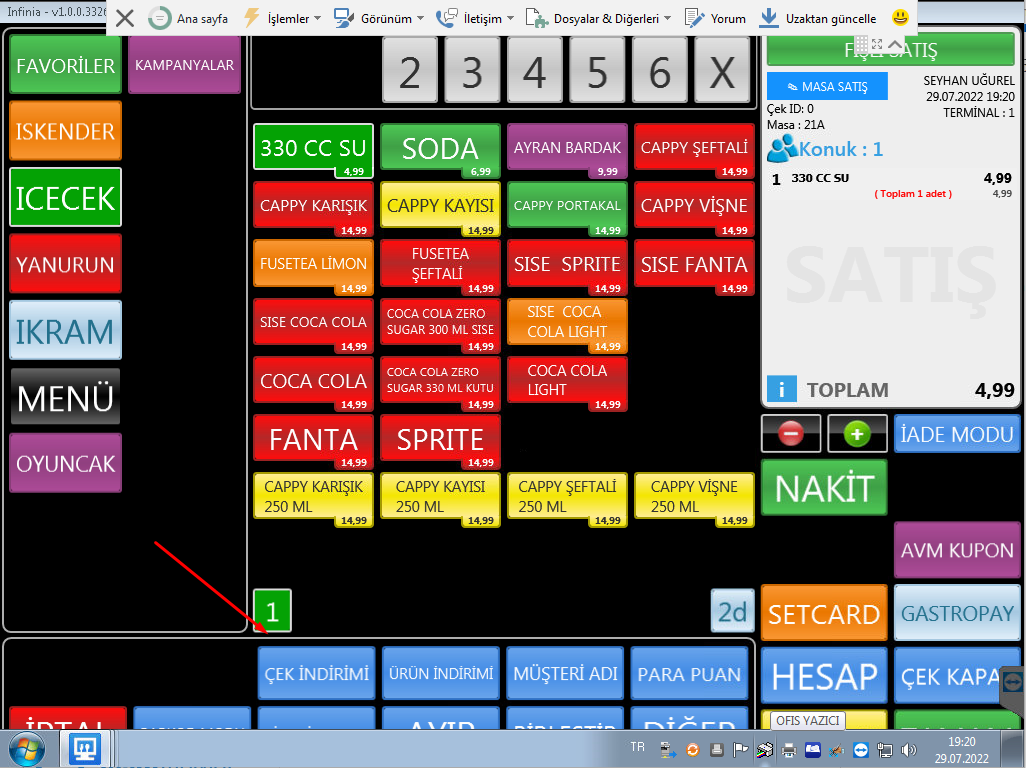
Task: Add AYRAN BARDAK product
Action: [567, 150]
